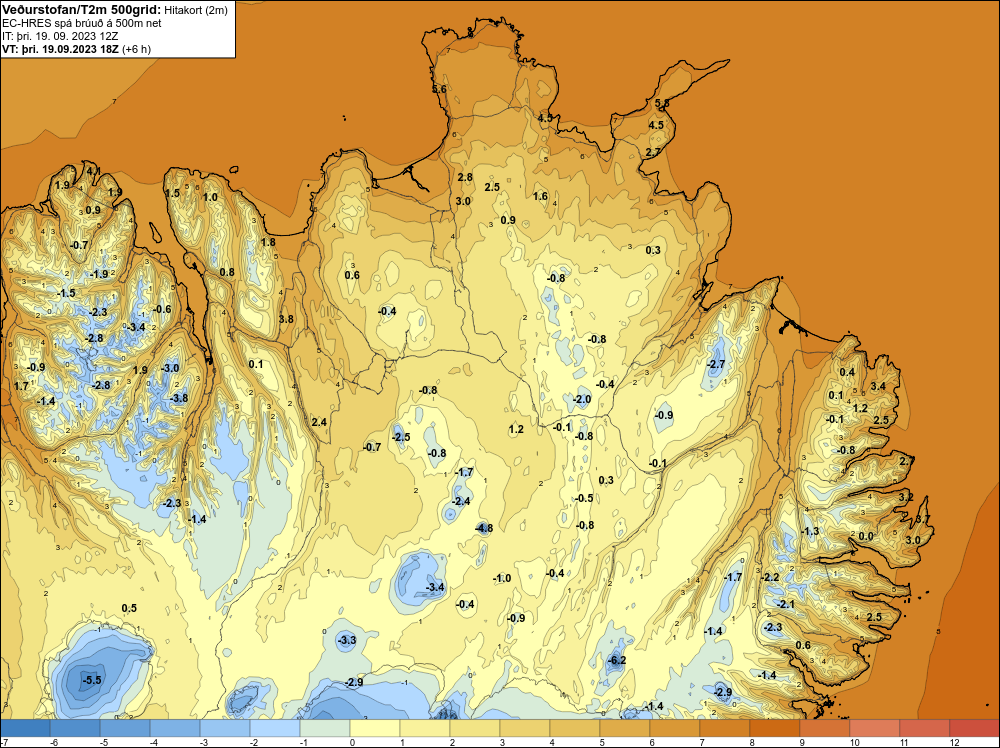Click the 'VT: þri. 19.09.2023 18Z' valid time
This screenshot has width=1000, height=748.
pyautogui.click(x=60, y=49)
